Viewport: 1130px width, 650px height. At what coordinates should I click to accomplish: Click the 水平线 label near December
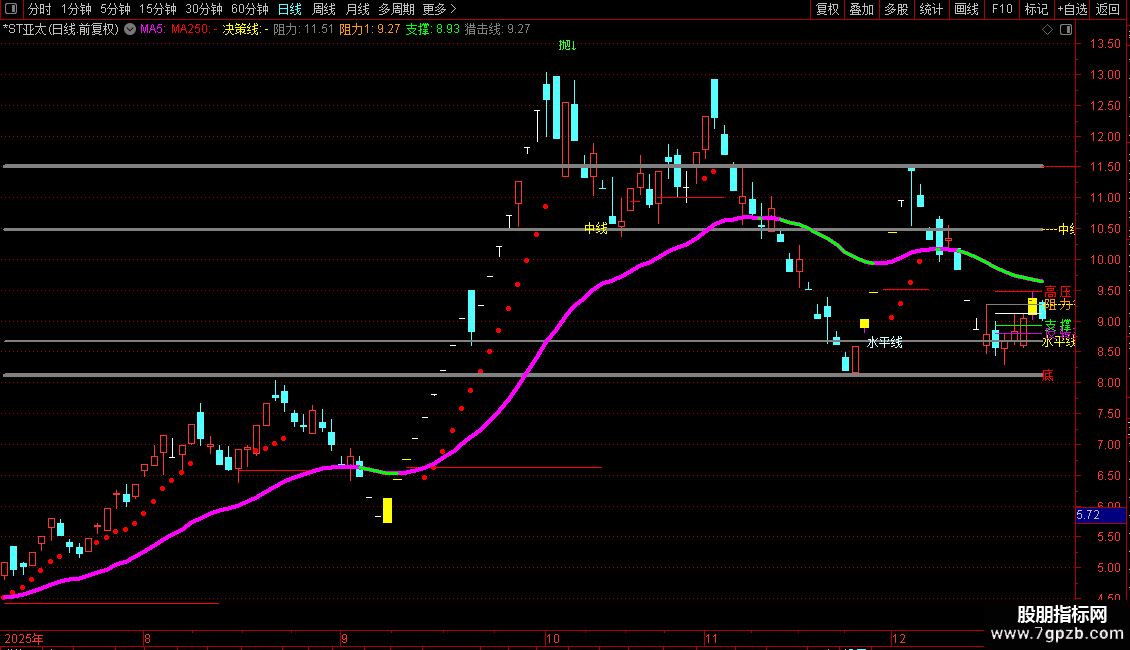pyautogui.click(x=884, y=342)
